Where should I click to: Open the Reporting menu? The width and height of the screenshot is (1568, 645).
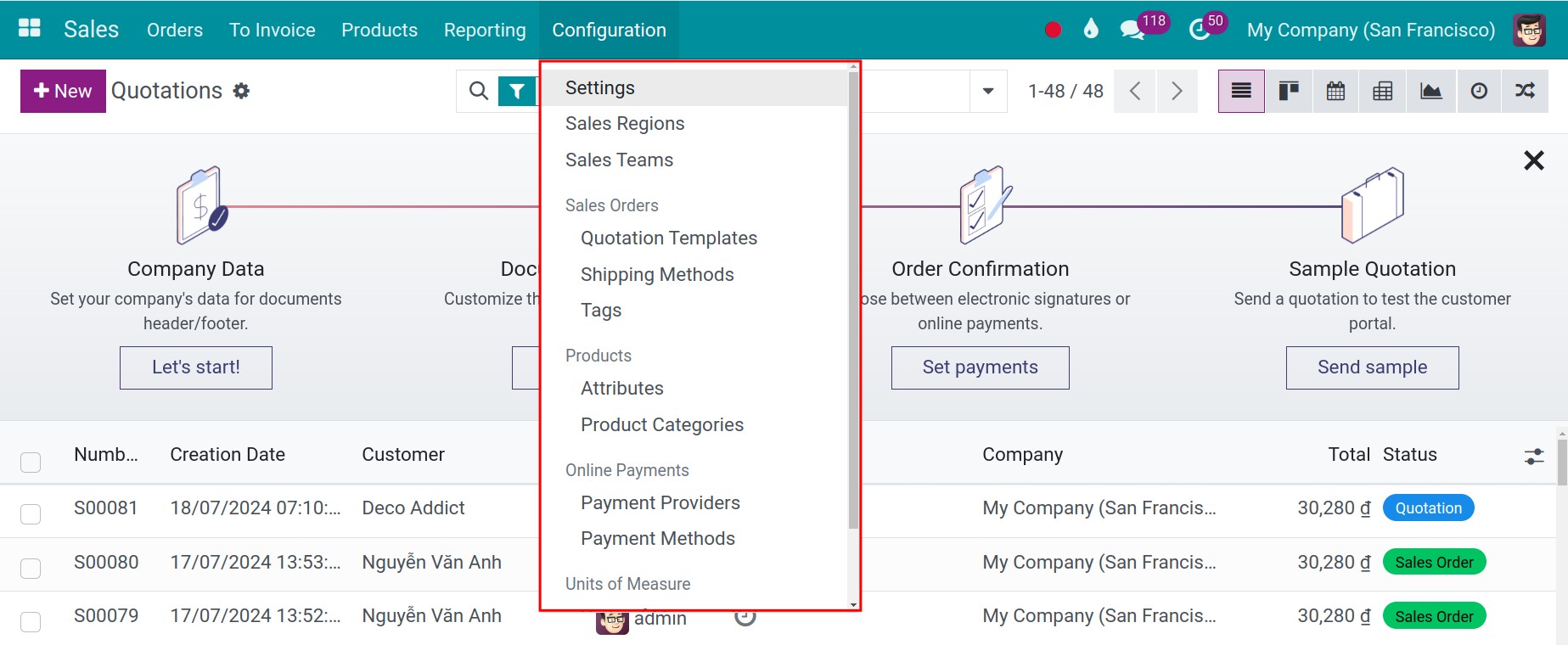click(x=484, y=30)
